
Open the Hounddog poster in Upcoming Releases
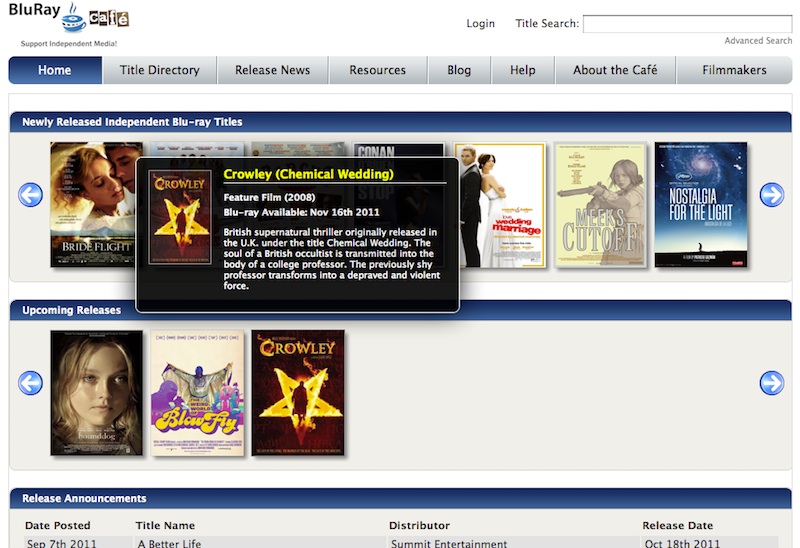97,393
